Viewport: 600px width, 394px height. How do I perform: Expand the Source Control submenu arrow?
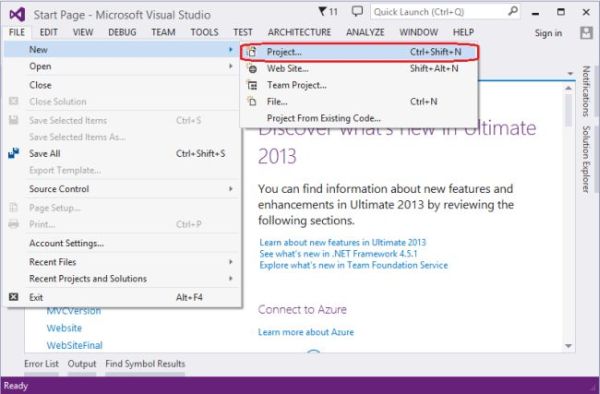(230, 189)
